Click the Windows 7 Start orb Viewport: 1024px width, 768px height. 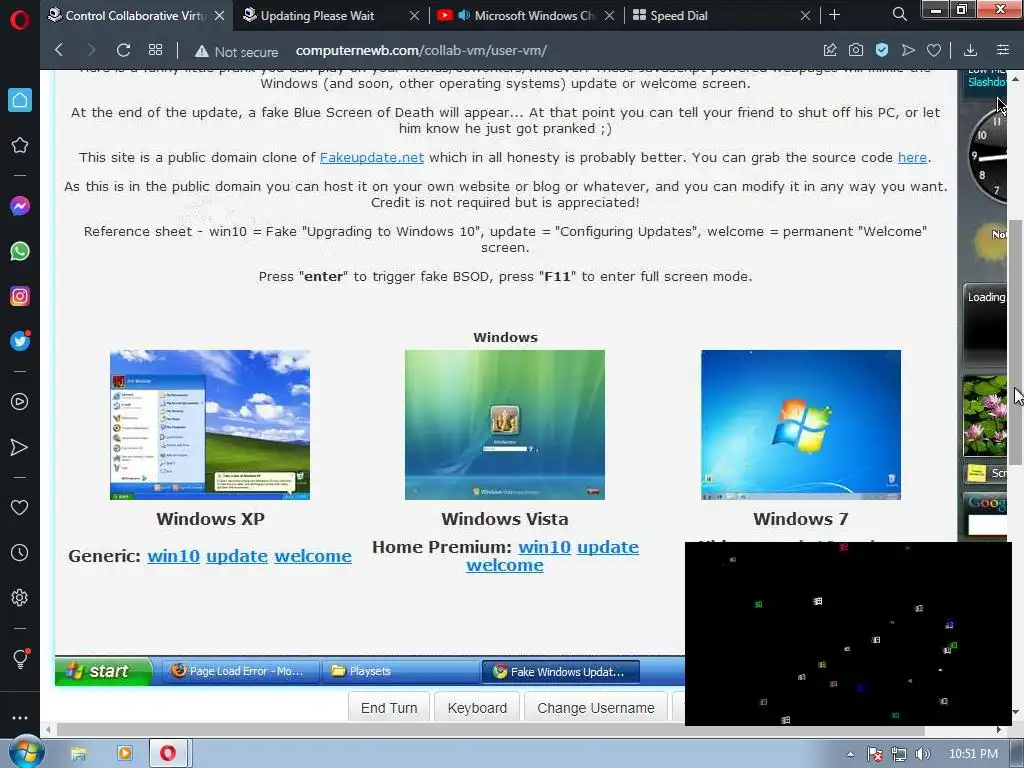[25, 753]
